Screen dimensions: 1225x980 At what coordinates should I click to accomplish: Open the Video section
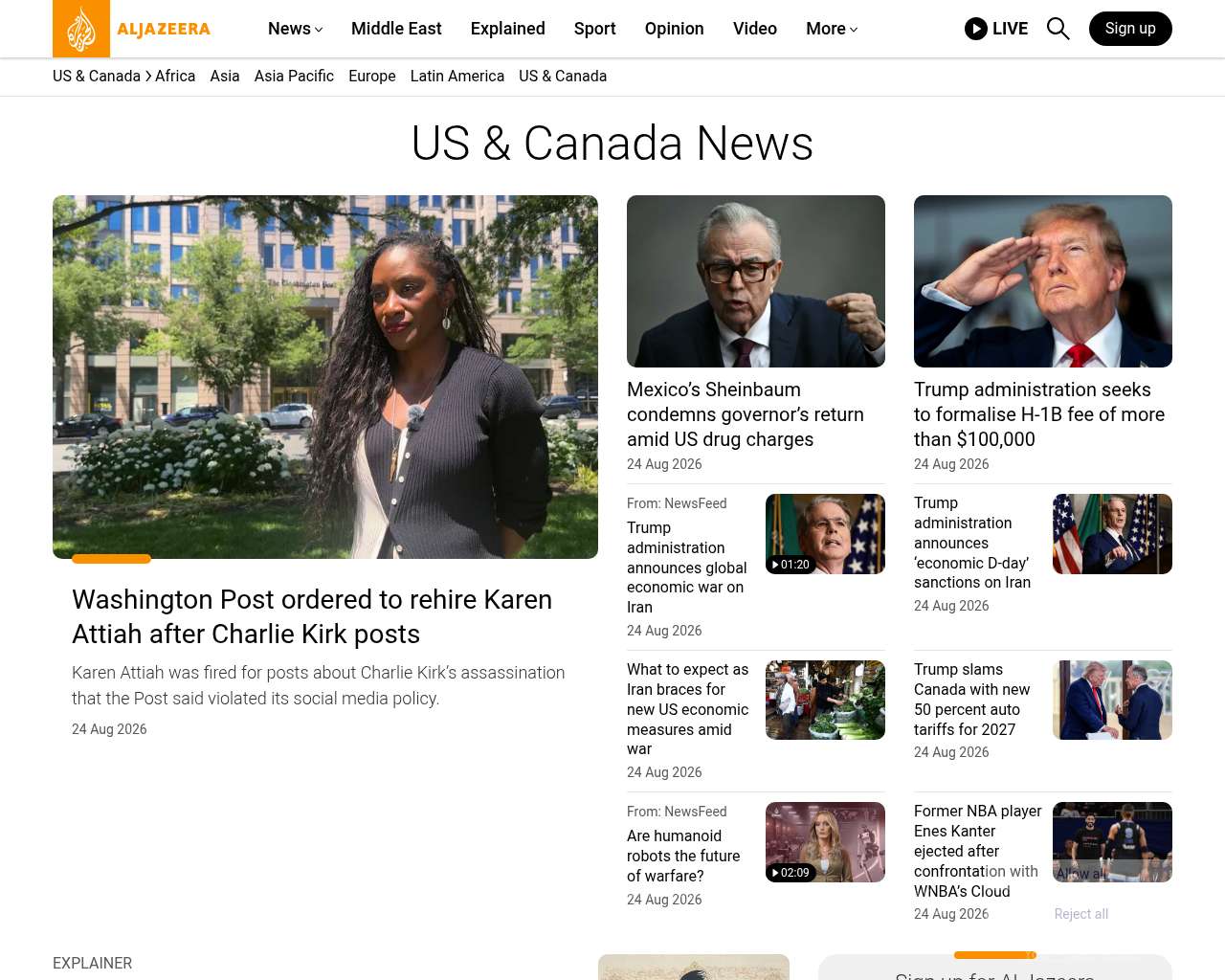point(755,29)
